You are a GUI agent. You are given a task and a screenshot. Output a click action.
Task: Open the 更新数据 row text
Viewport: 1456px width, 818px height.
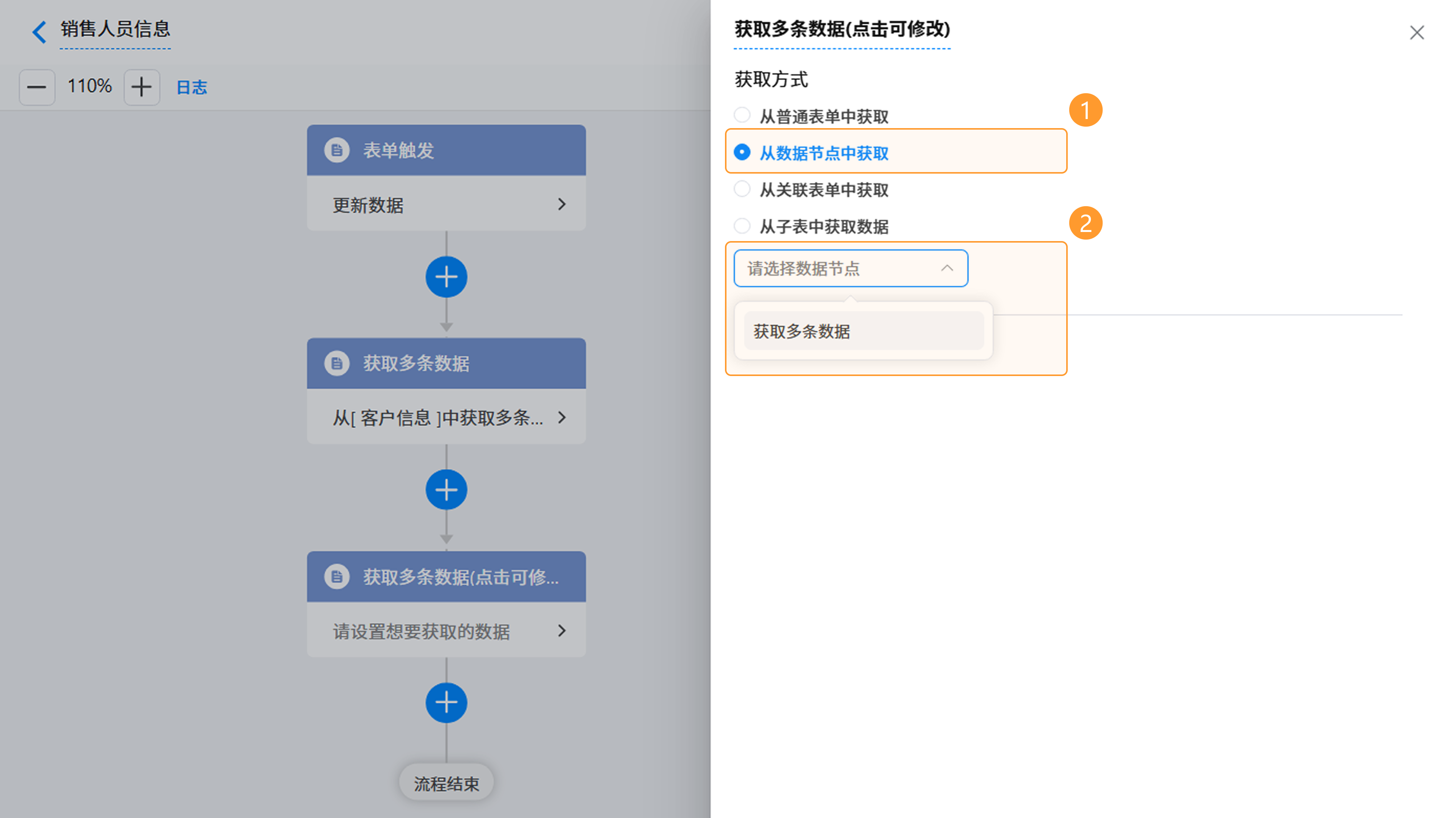tap(368, 205)
